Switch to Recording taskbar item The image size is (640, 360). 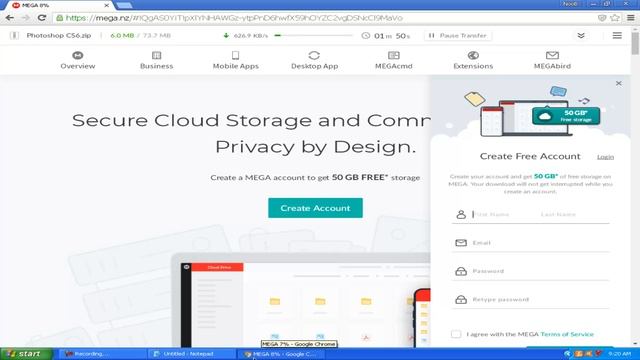pos(101,354)
